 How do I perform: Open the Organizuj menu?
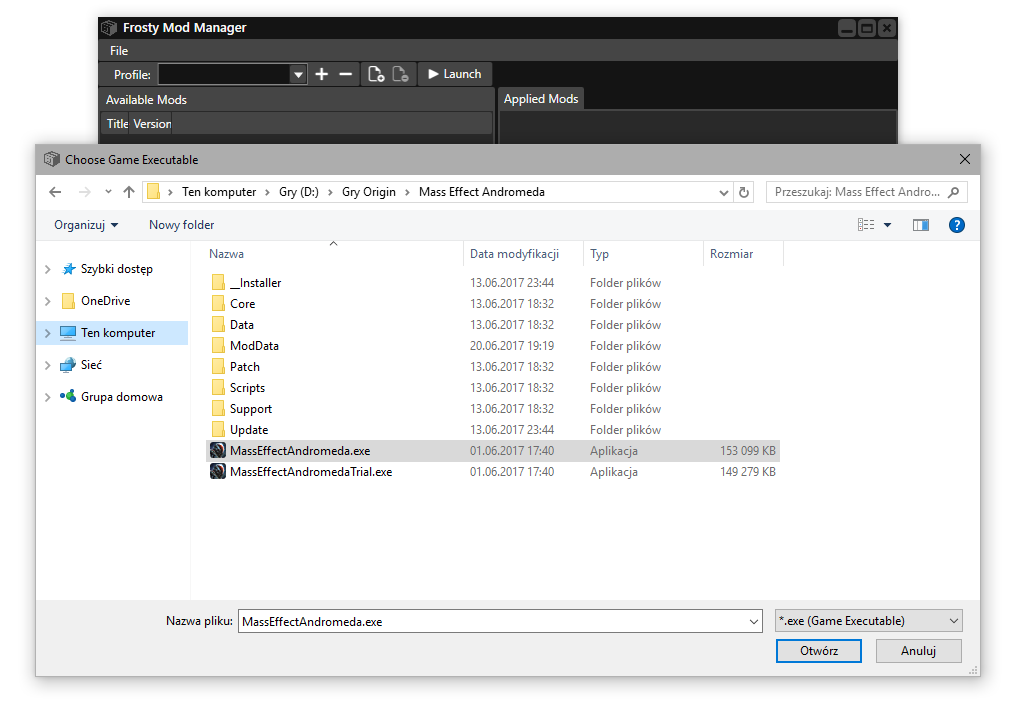click(86, 225)
